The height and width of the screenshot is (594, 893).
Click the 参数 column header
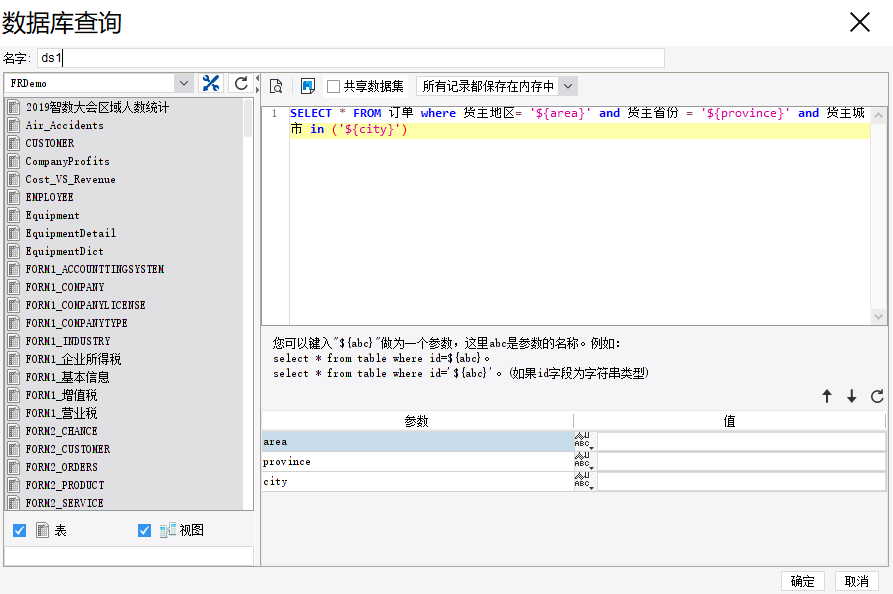[417, 421]
